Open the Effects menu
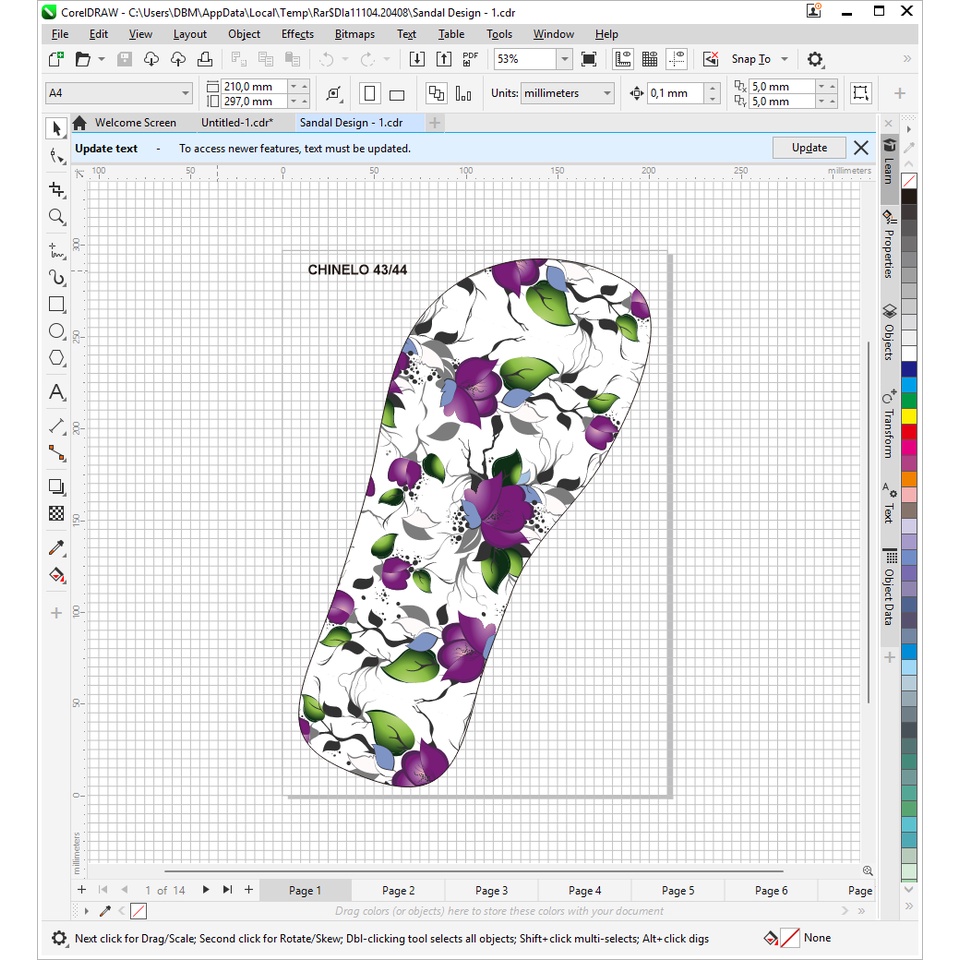The image size is (960, 960). pos(297,34)
